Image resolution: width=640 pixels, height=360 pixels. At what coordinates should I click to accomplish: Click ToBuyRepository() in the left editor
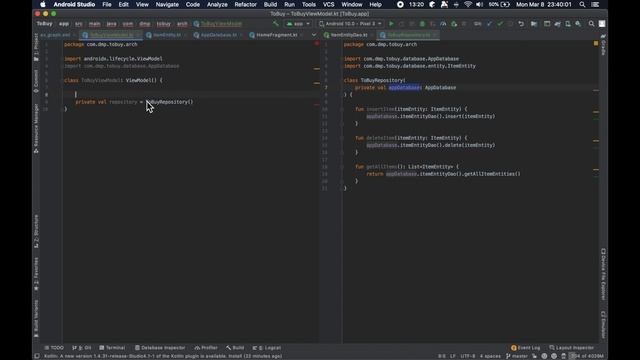coord(169,102)
